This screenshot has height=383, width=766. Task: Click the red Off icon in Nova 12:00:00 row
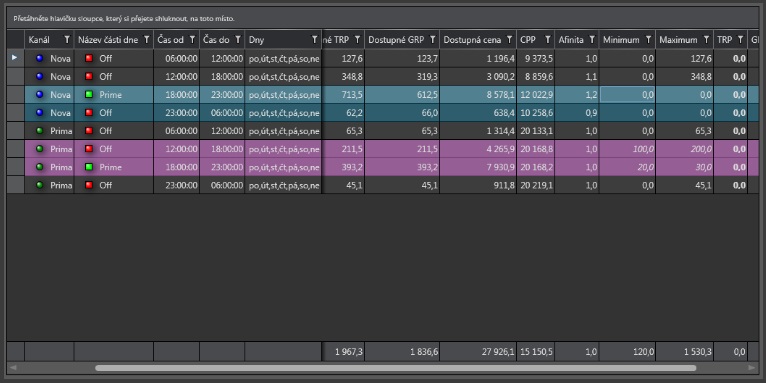[x=89, y=77]
